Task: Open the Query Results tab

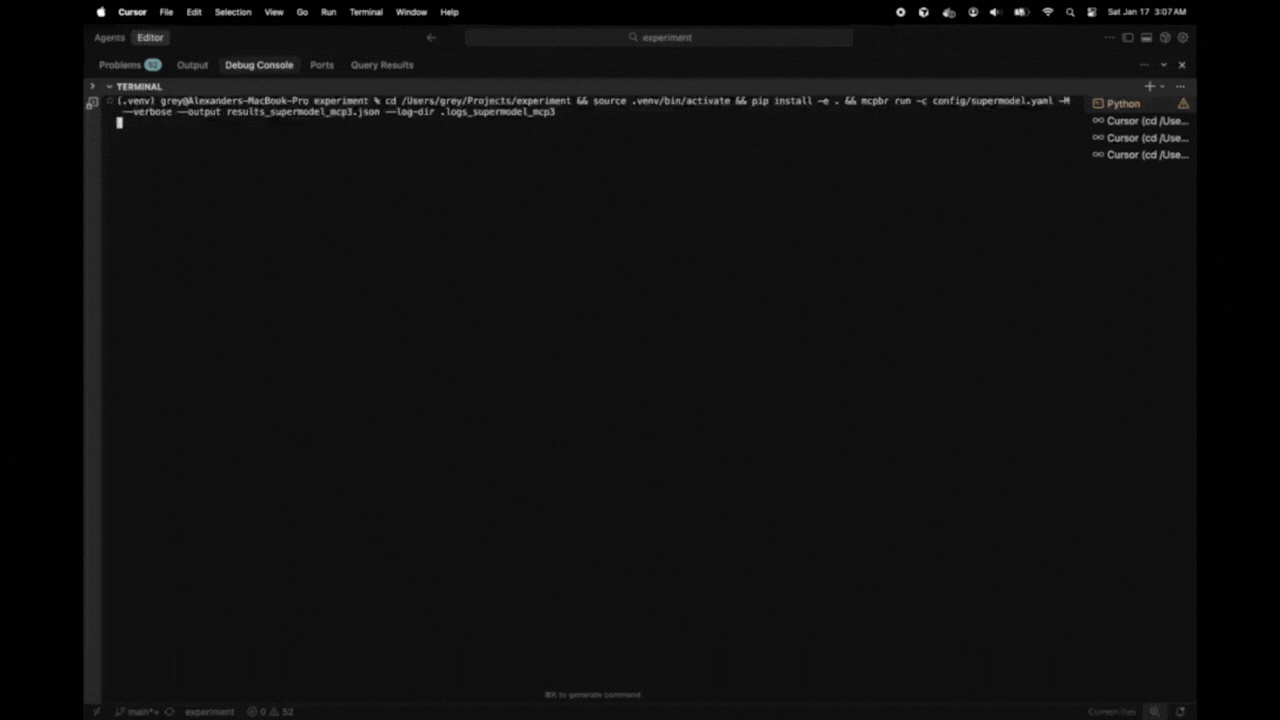Action: click(382, 65)
